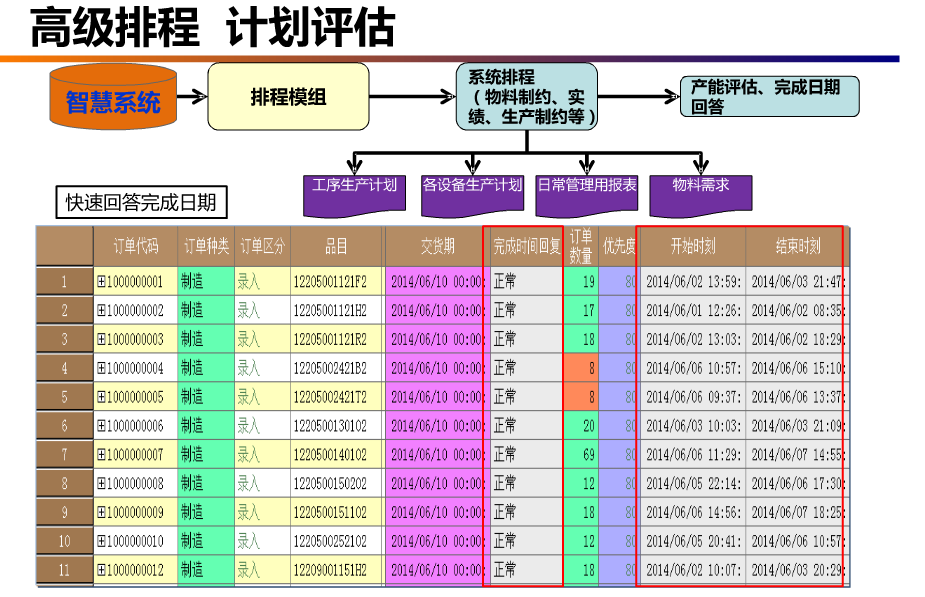Click the 系统排程 process box

click(526, 97)
